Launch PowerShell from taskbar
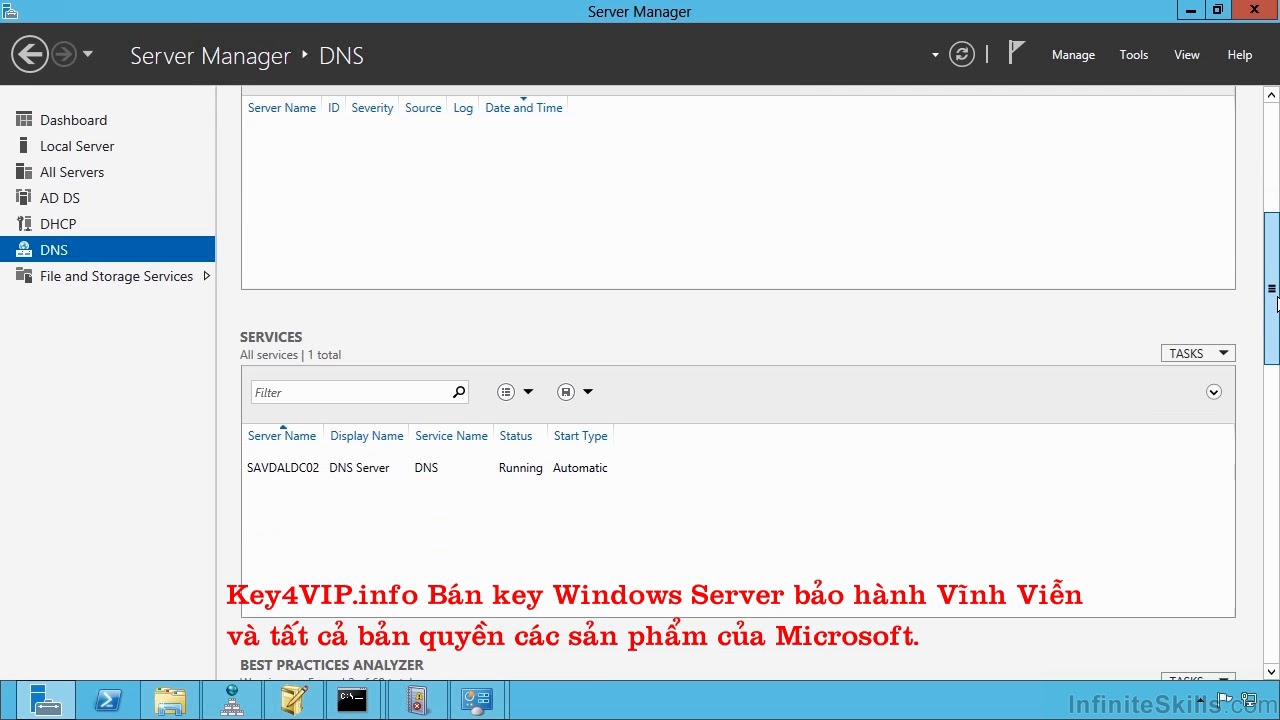Image resolution: width=1280 pixels, height=720 pixels. 108,701
